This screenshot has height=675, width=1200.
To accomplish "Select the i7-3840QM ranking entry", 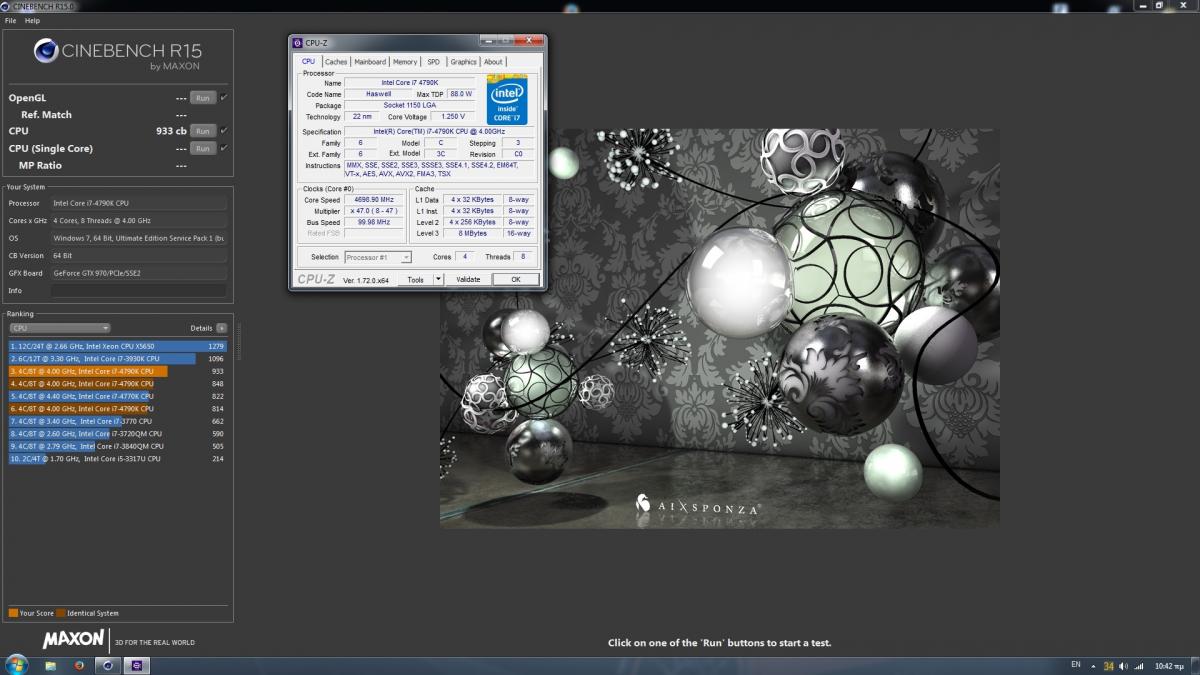I will 118,446.
